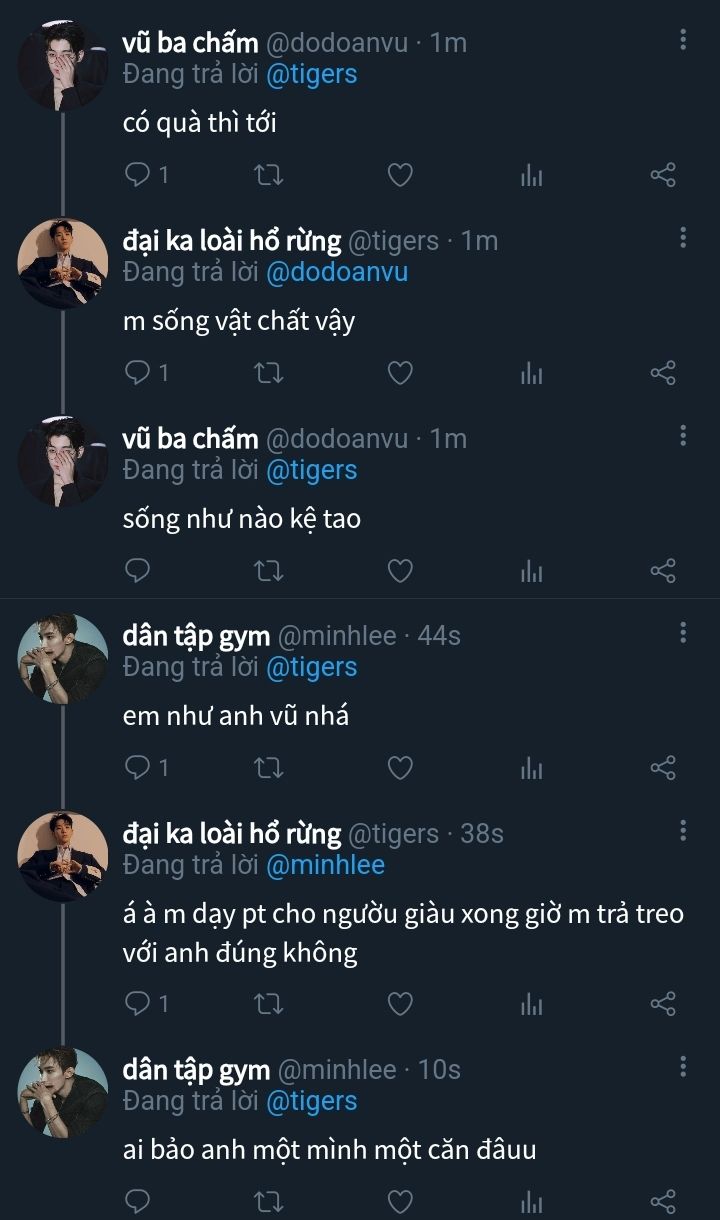View analytics for "em như anh vũ nhá" tweet
Image resolution: width=720 pixels, height=1220 pixels.
click(531, 768)
